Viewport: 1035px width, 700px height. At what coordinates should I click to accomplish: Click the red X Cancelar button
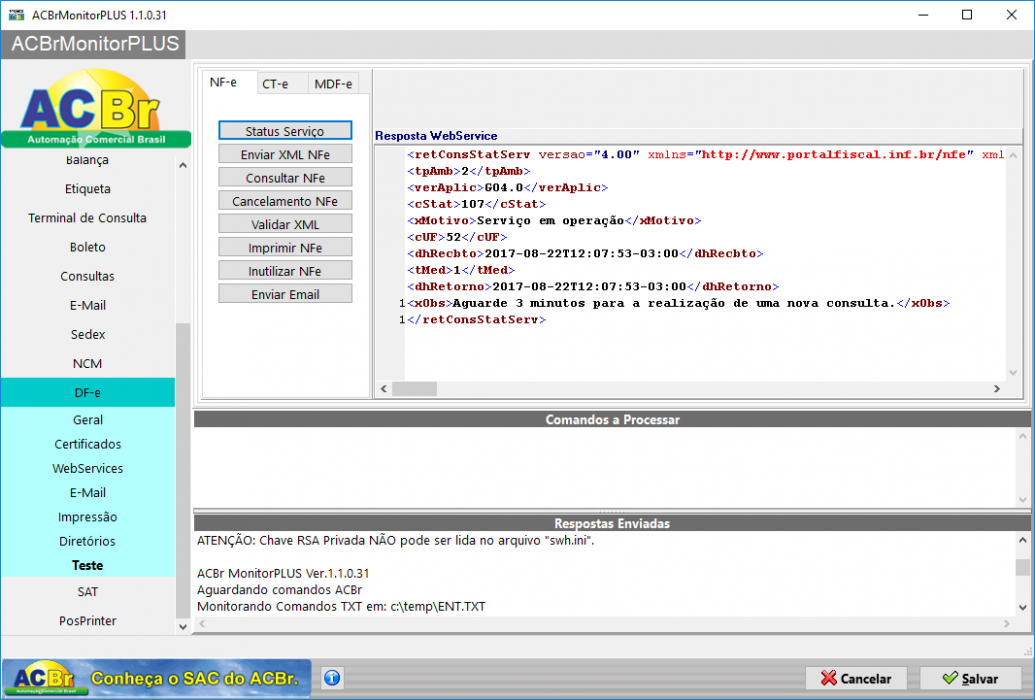855,678
